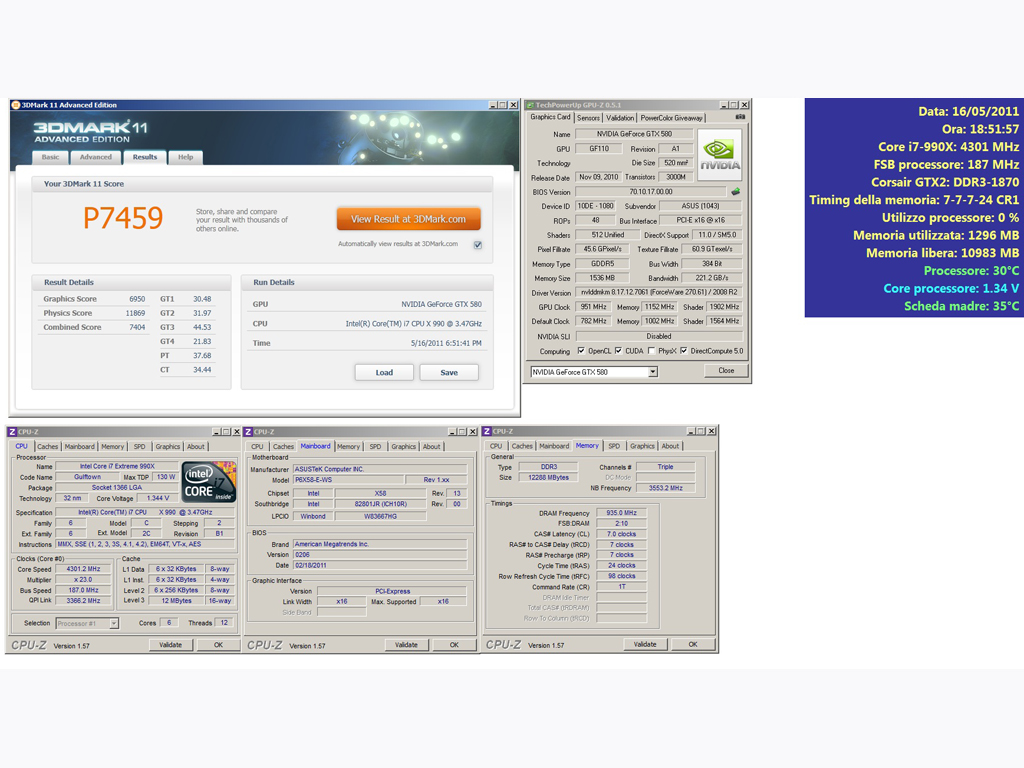Click the Combined Score value 7404
The image size is (1024, 768).
137,327
